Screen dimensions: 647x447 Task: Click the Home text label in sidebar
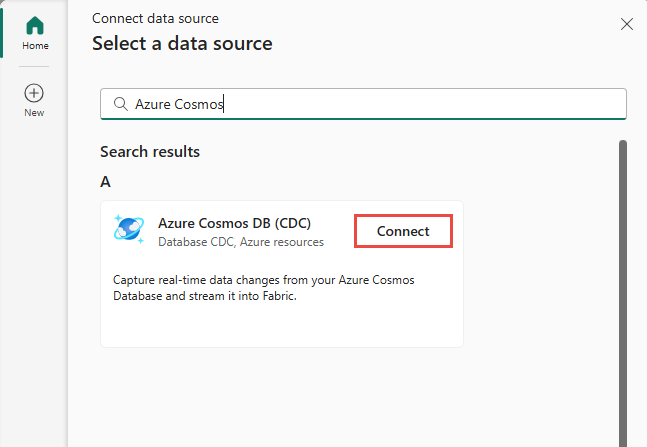click(x=34, y=46)
